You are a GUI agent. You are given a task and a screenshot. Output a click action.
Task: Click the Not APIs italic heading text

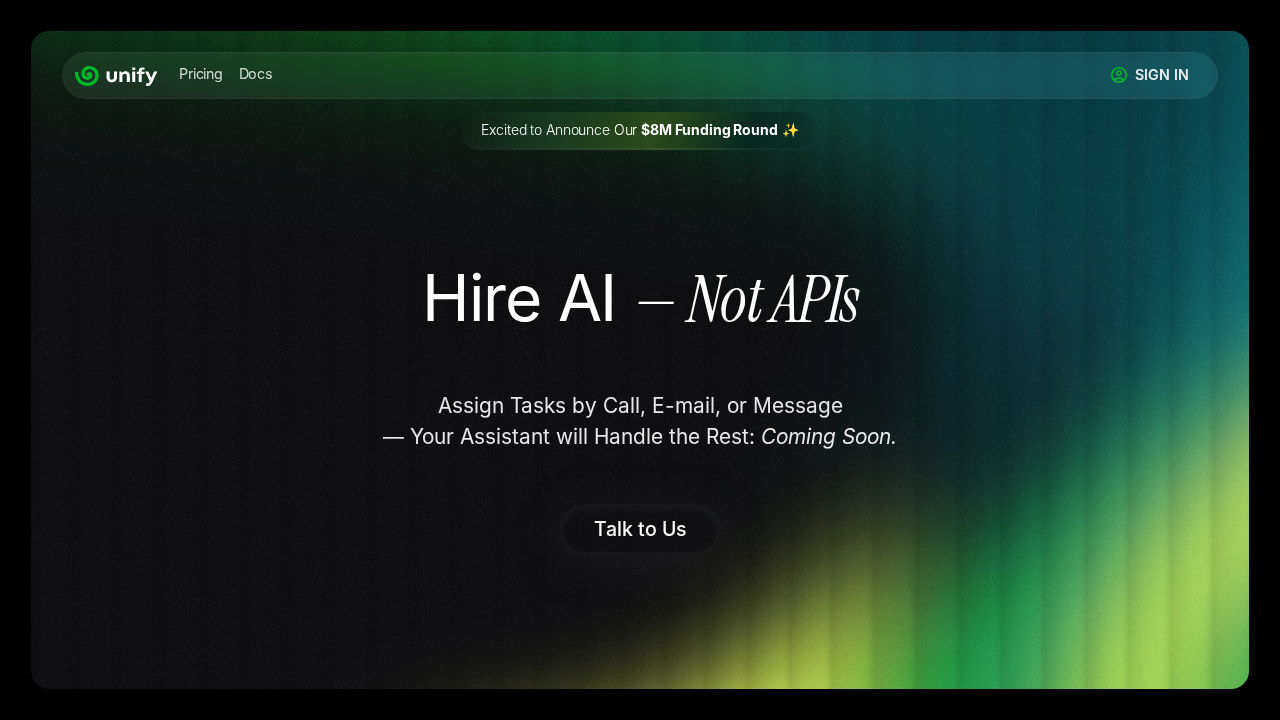(771, 297)
